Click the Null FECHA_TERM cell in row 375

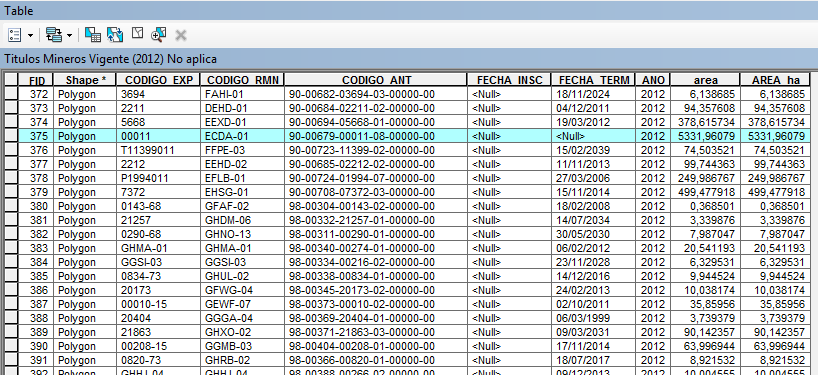pyautogui.click(x=593, y=136)
